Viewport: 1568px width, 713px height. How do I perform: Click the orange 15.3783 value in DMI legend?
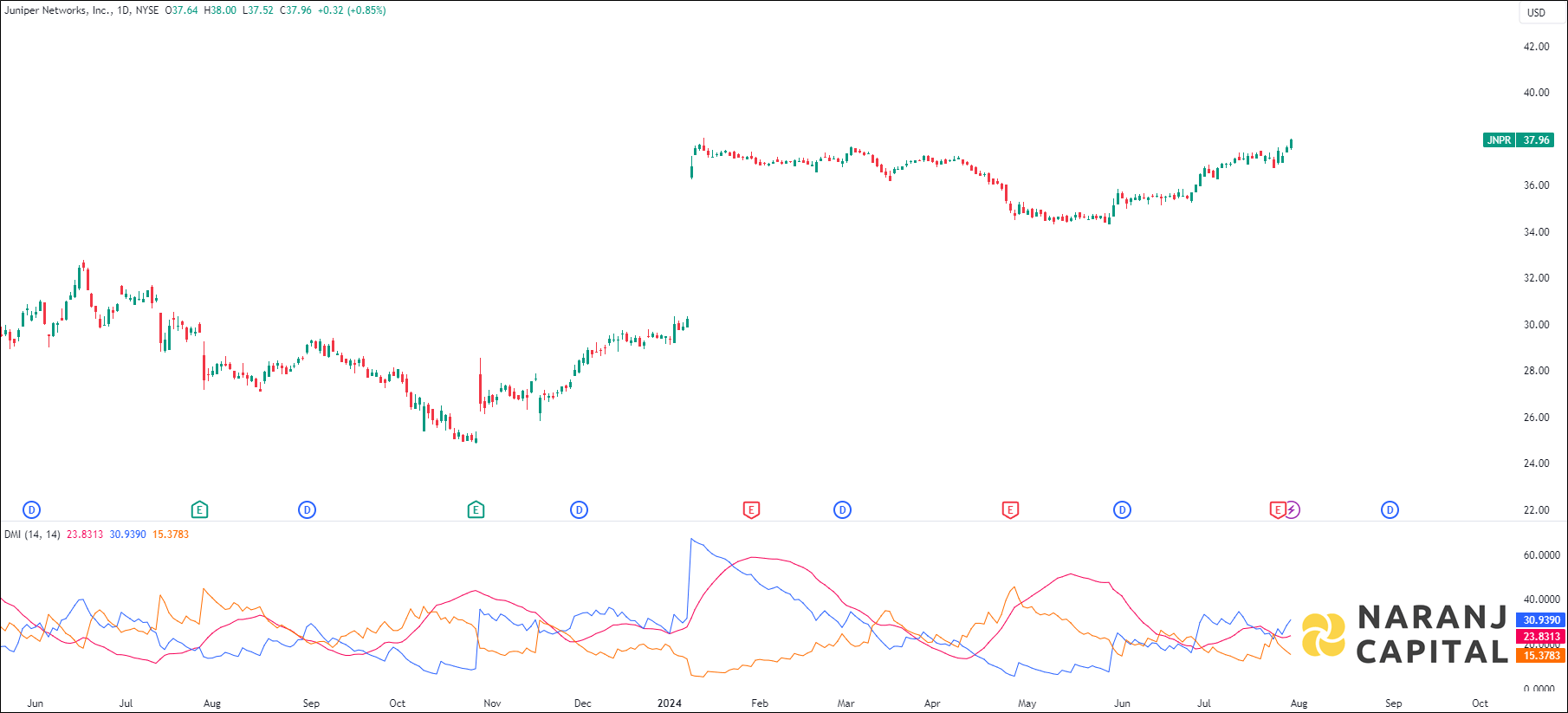point(171,535)
